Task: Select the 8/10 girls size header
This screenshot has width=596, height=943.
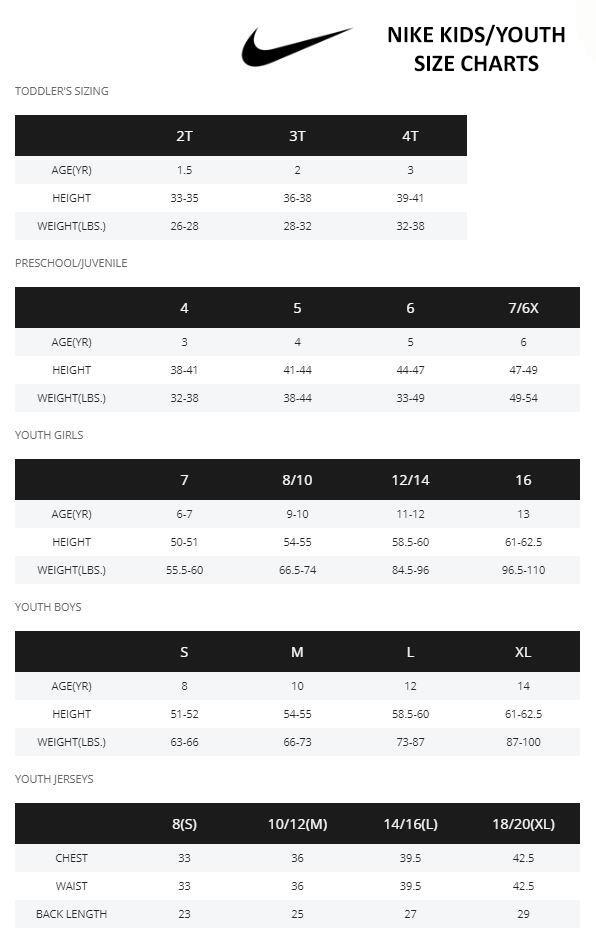Action: [297, 480]
